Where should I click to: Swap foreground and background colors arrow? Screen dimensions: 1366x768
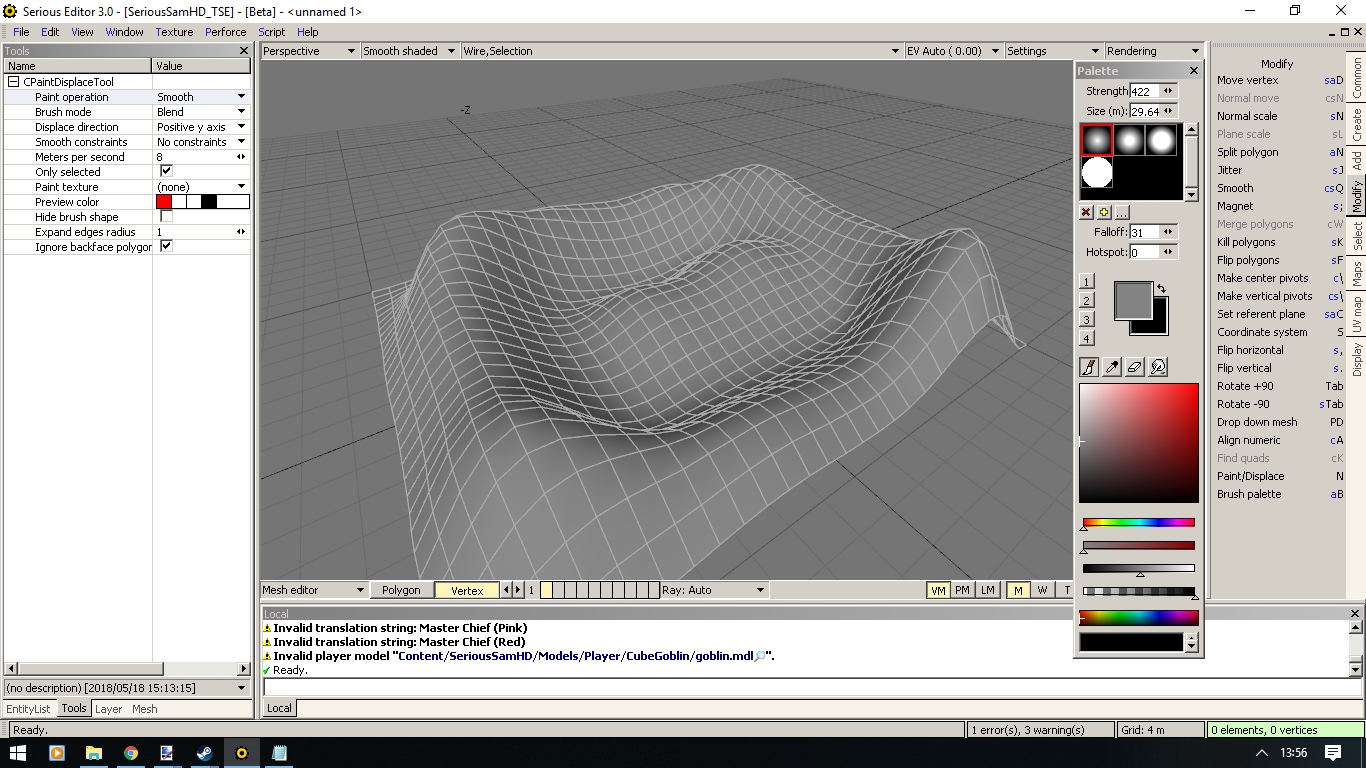tap(1161, 289)
